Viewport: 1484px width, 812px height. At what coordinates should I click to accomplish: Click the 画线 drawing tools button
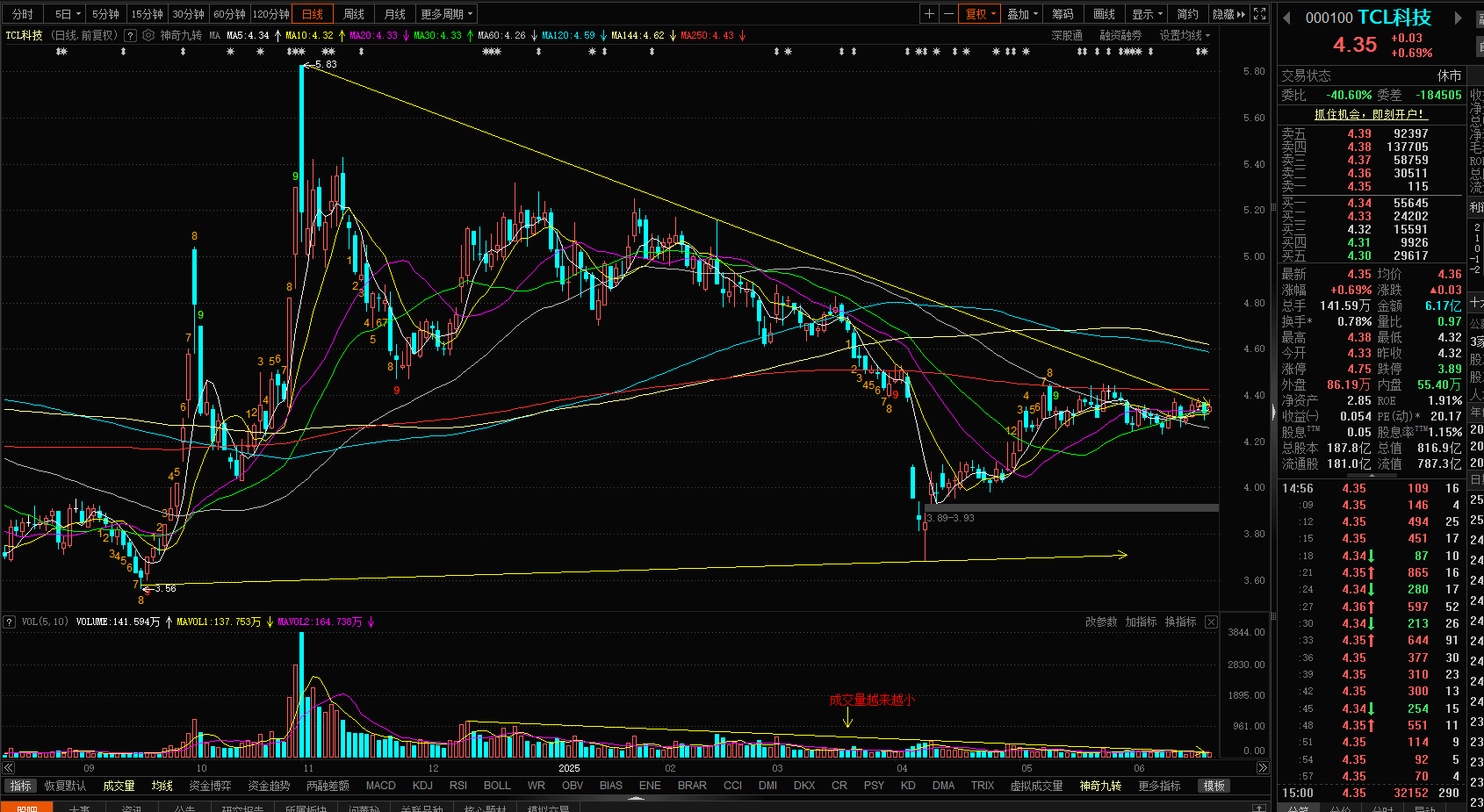1105,14
